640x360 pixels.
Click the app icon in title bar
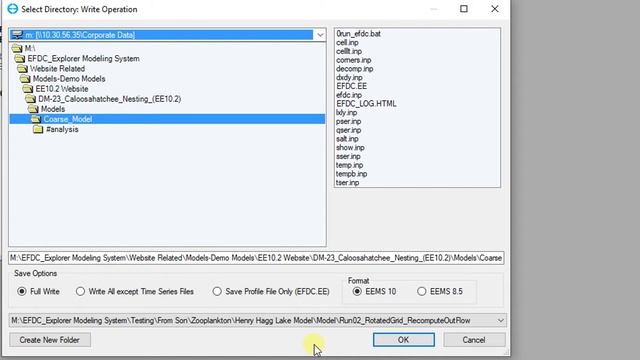point(13,9)
